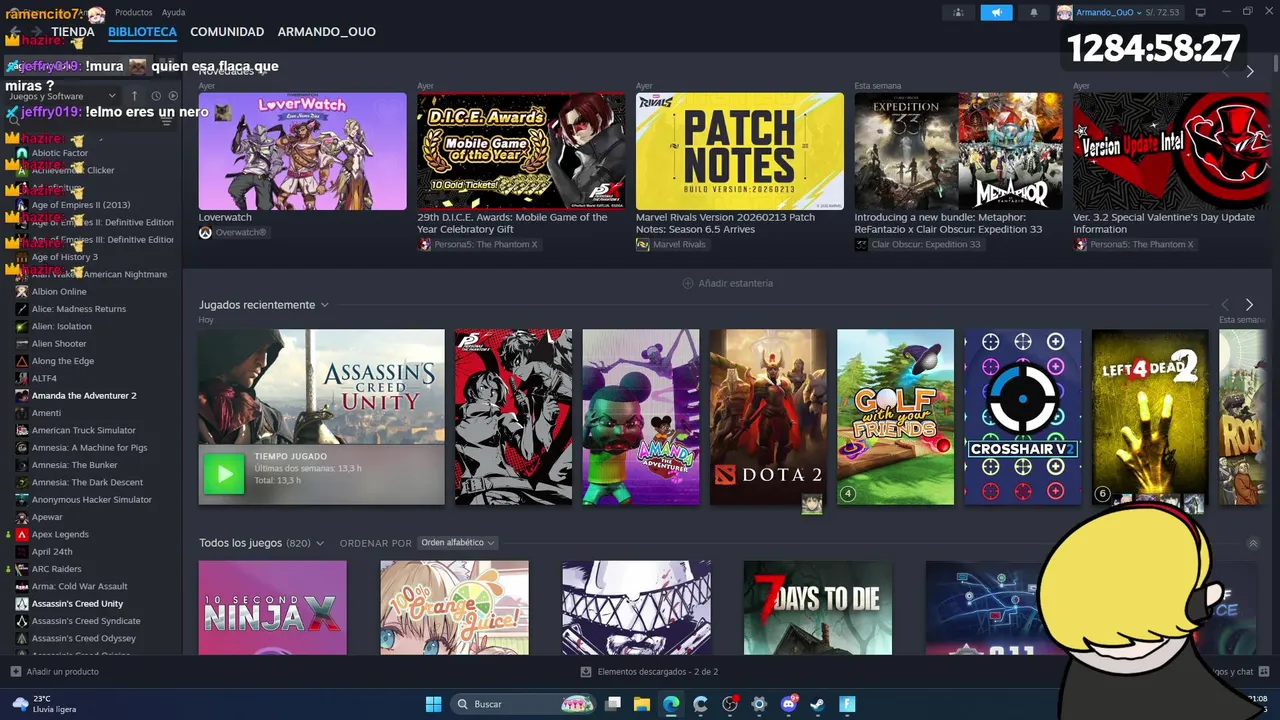The height and width of the screenshot is (720, 1280).
Task: Toggle the ready-to-play filter icon
Action: coord(173,96)
